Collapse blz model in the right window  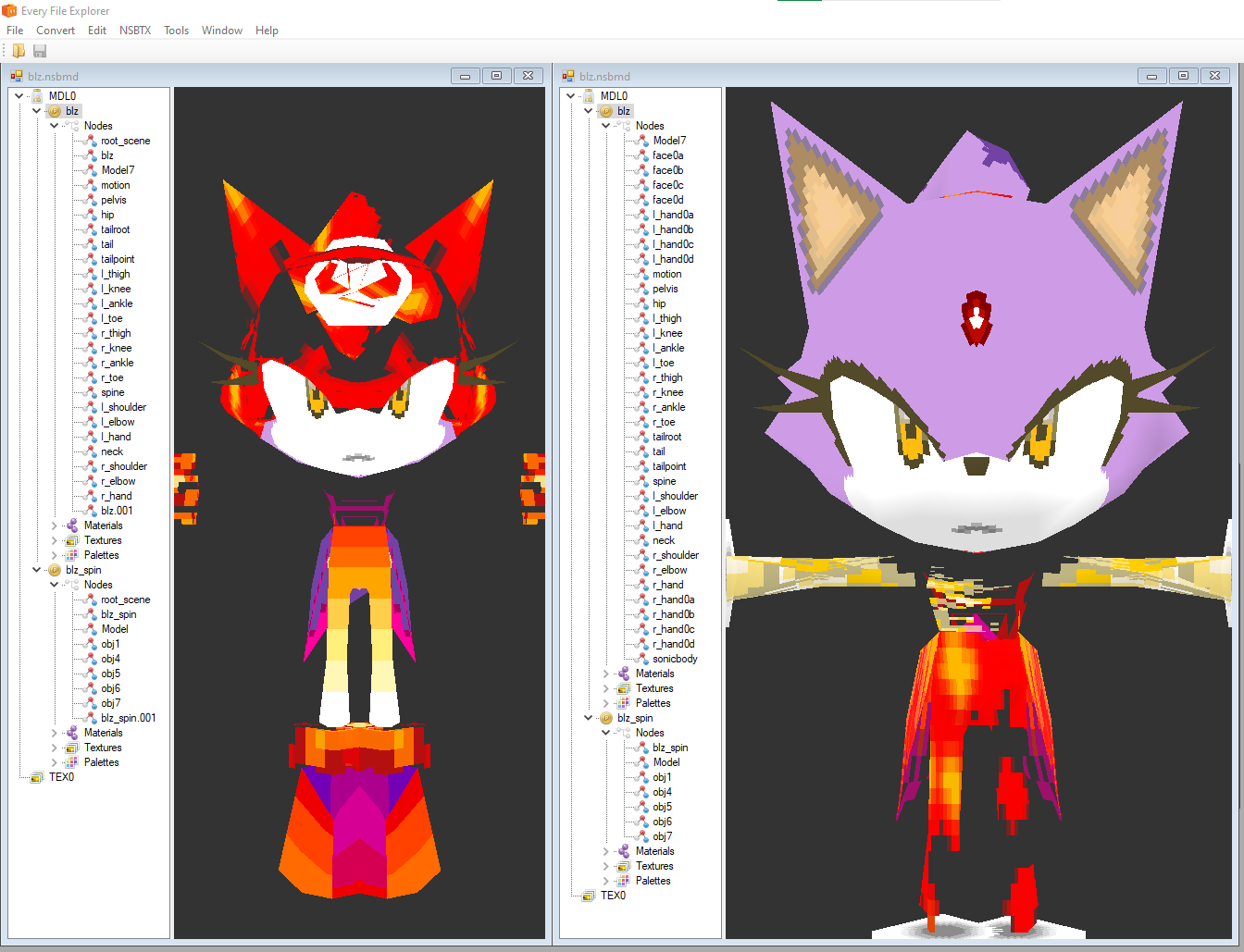588,111
